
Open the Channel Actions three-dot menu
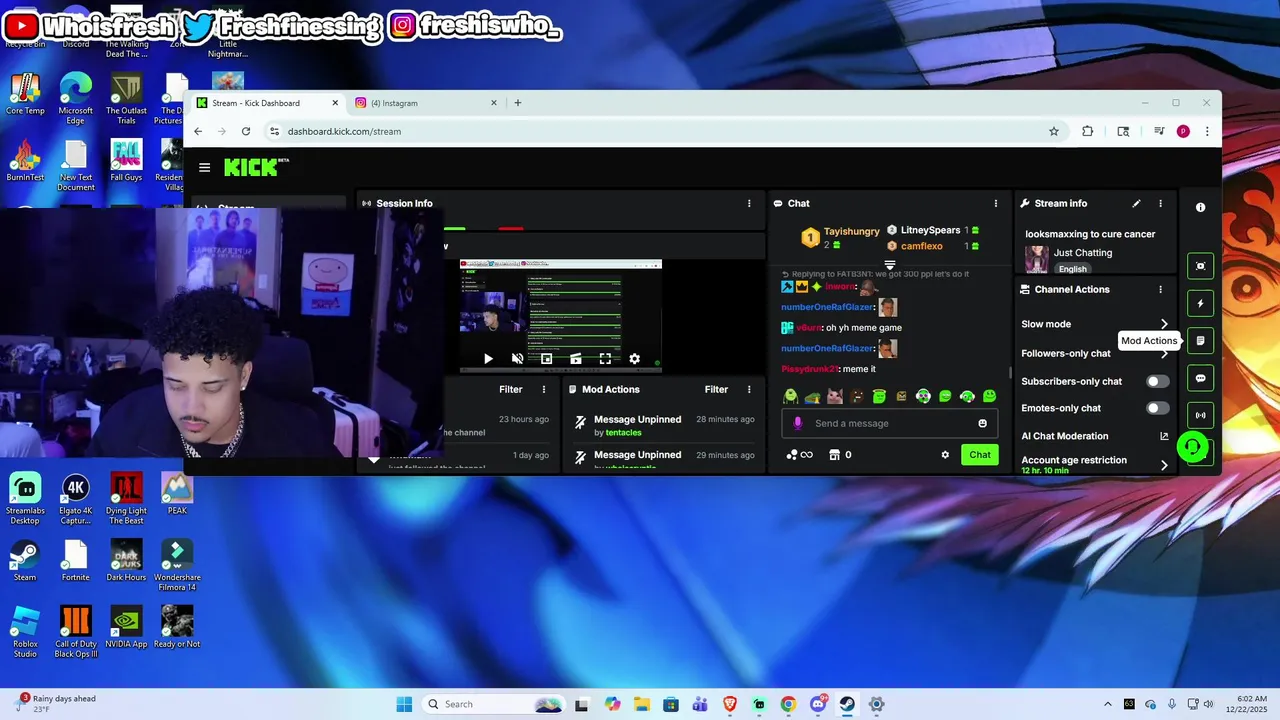point(1160,289)
